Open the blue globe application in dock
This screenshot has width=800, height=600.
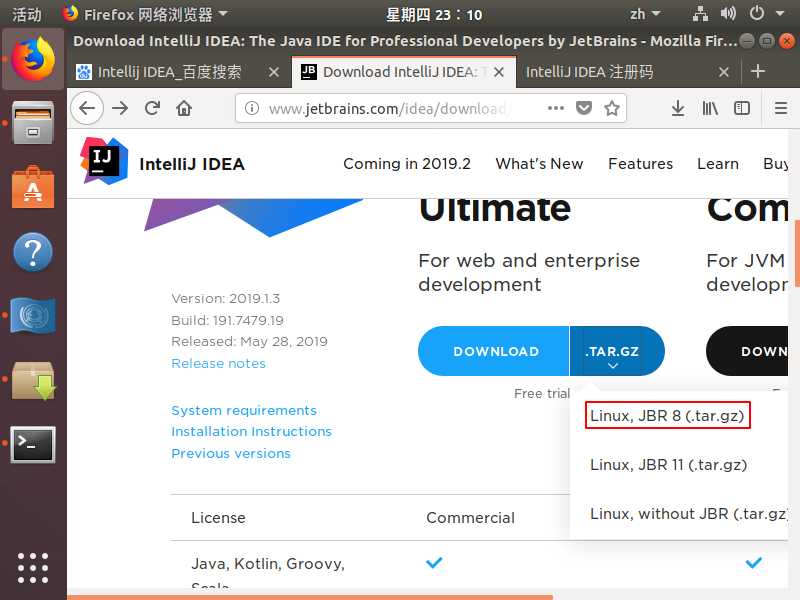pos(33,315)
